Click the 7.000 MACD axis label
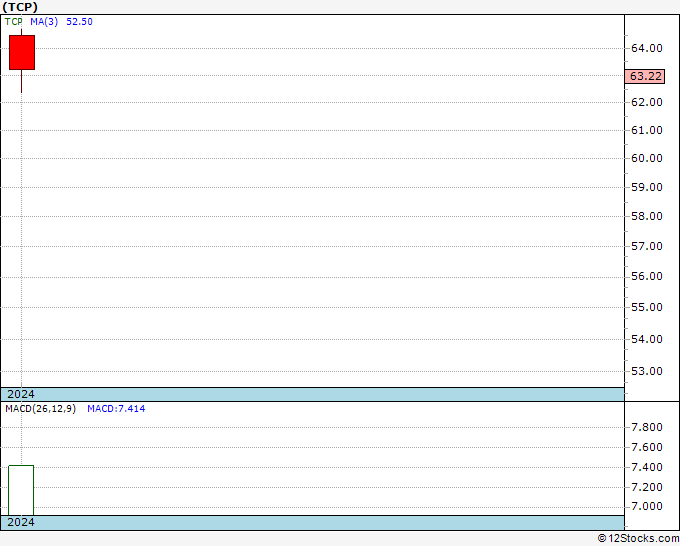Image resolution: width=680 pixels, height=546 pixels. coord(647,507)
